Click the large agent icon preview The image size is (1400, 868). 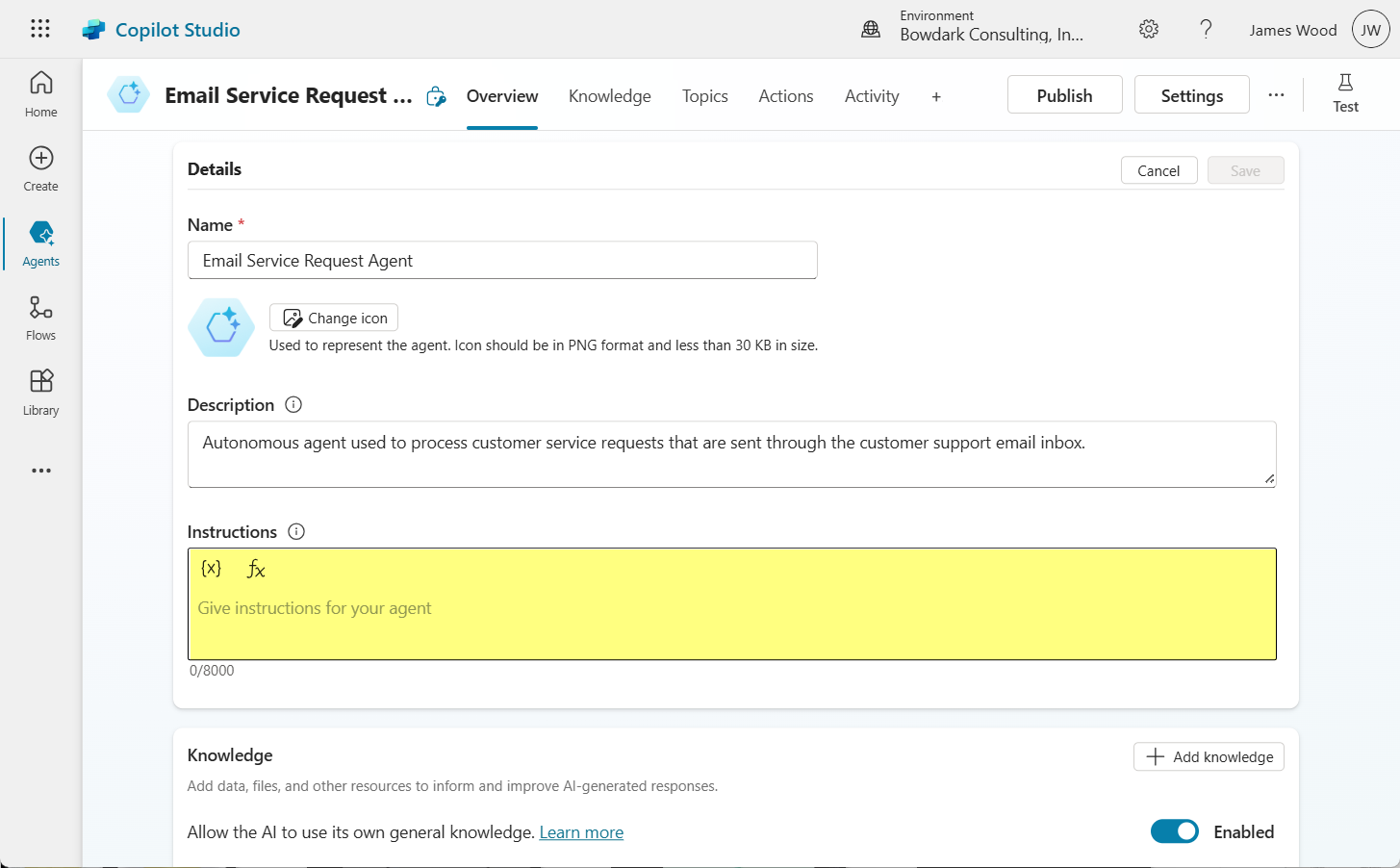point(221,327)
